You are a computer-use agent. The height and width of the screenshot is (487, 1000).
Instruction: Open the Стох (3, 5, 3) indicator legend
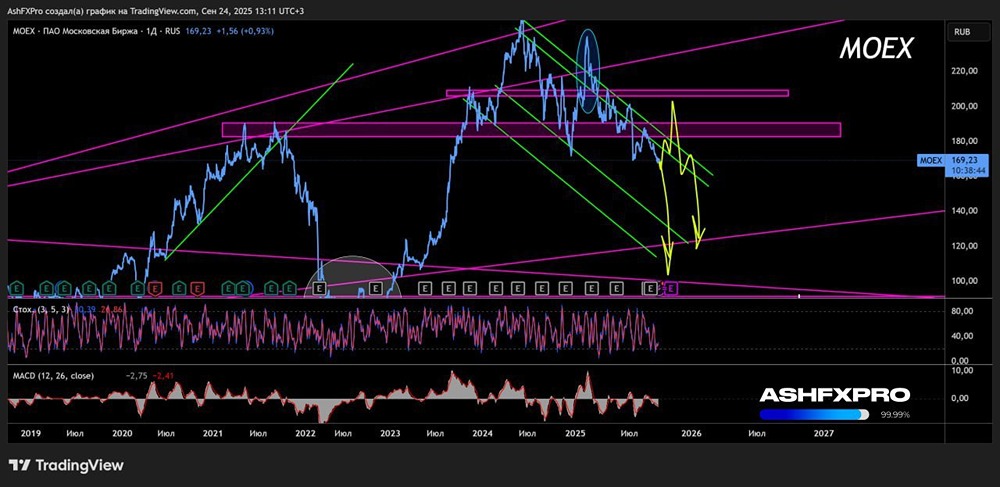pos(41,310)
